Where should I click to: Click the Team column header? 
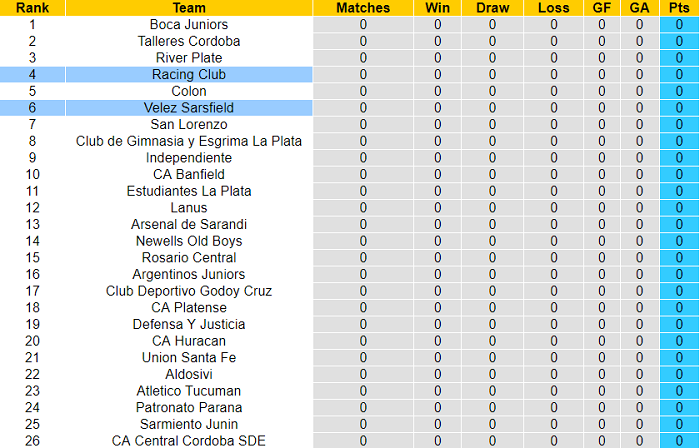pos(189,8)
